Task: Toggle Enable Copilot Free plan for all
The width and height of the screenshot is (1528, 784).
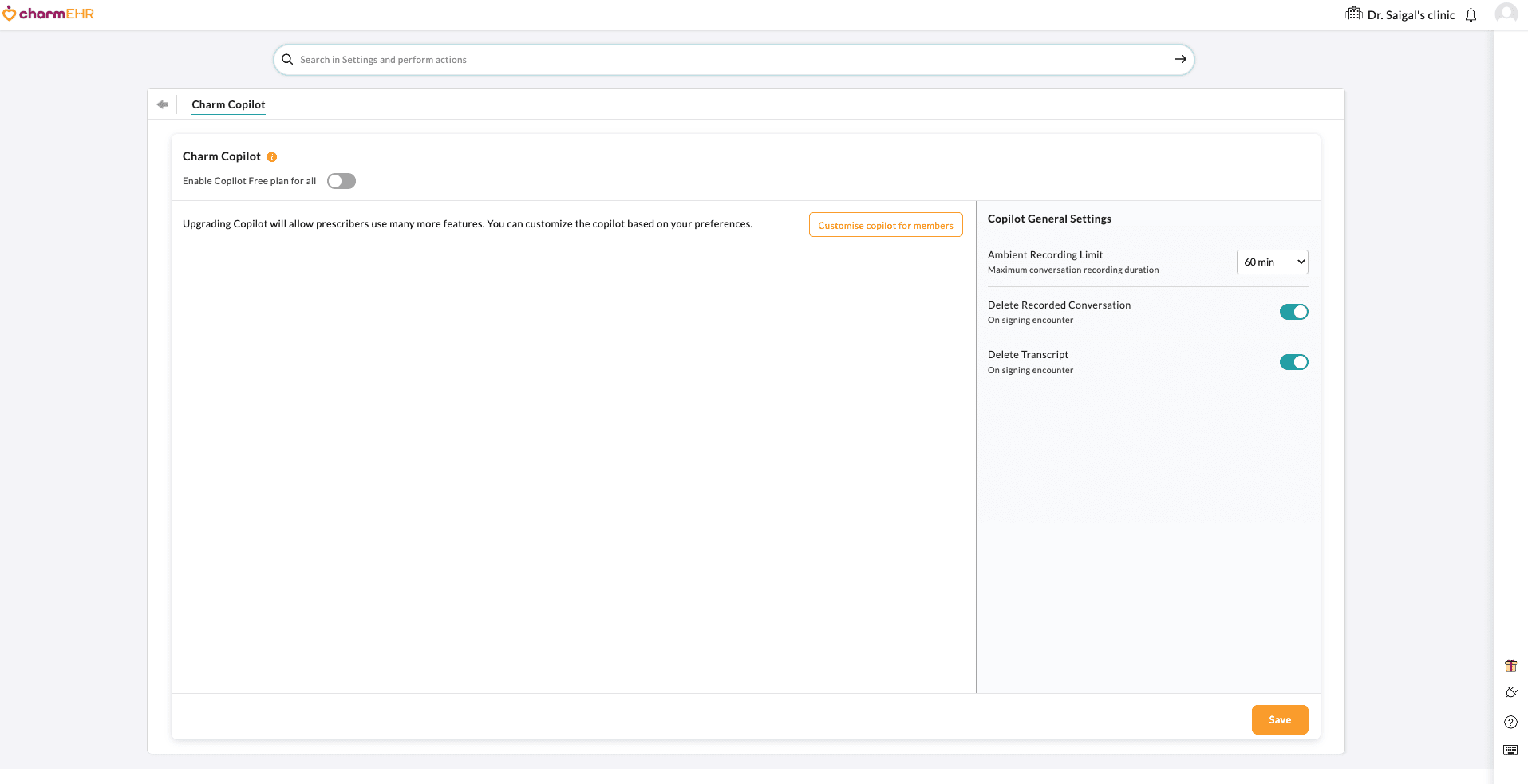Action: click(342, 181)
